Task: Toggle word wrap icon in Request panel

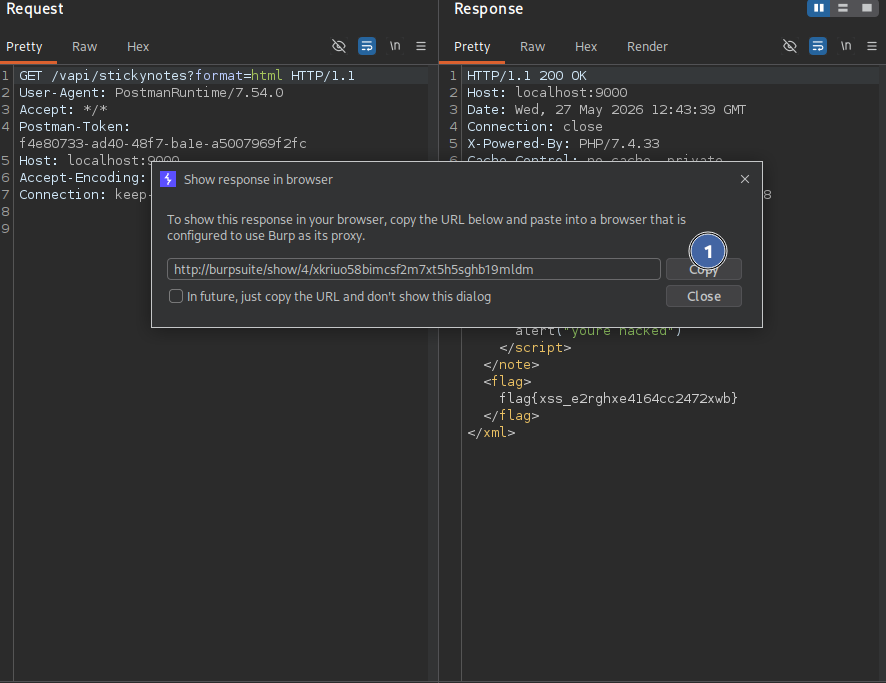Action: point(367,46)
